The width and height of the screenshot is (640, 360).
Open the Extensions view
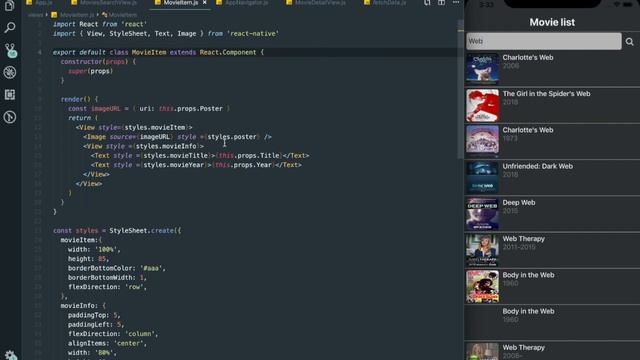tap(9, 95)
